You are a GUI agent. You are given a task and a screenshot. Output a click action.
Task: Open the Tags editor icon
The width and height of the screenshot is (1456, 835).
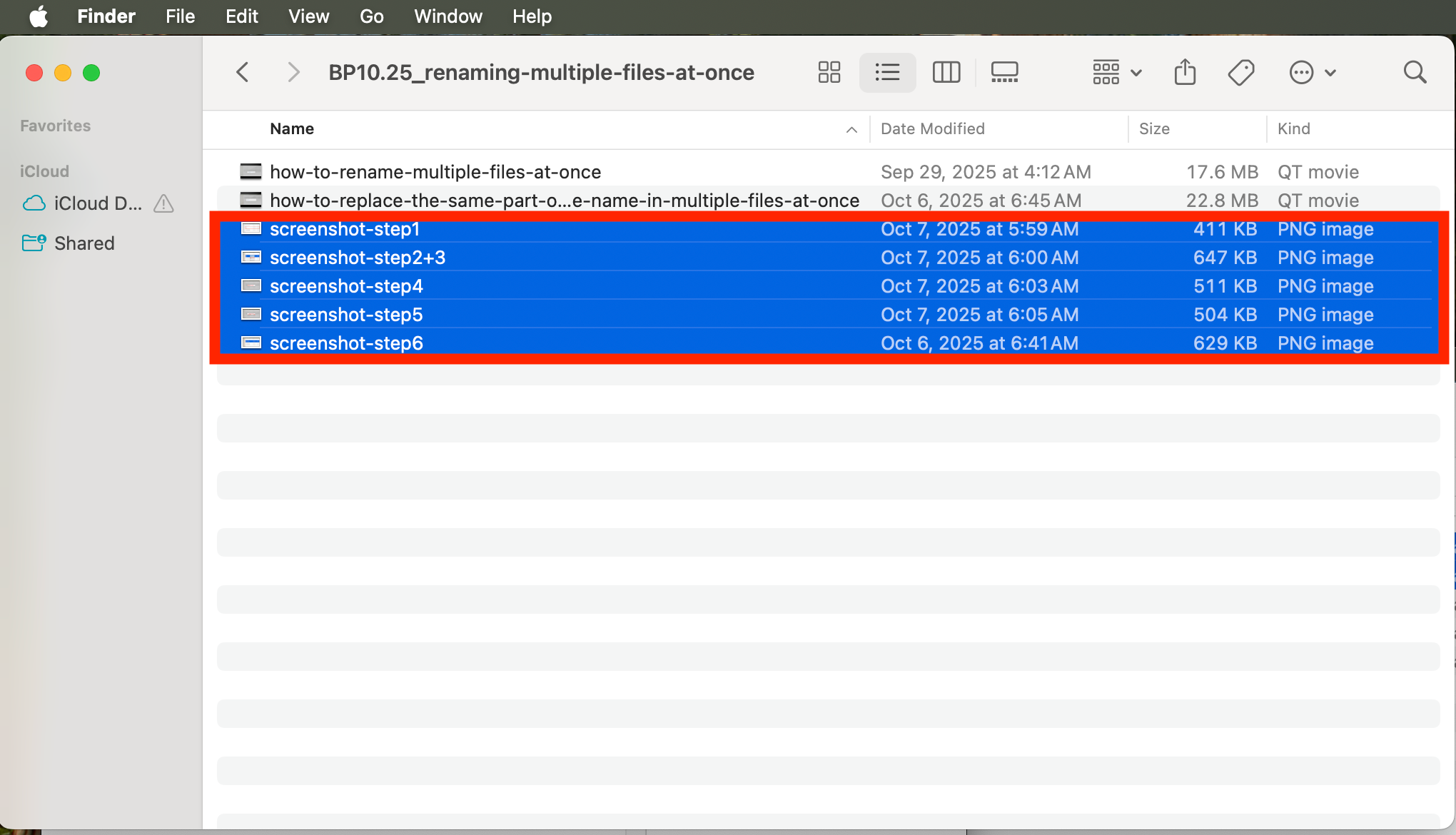coord(1241,72)
